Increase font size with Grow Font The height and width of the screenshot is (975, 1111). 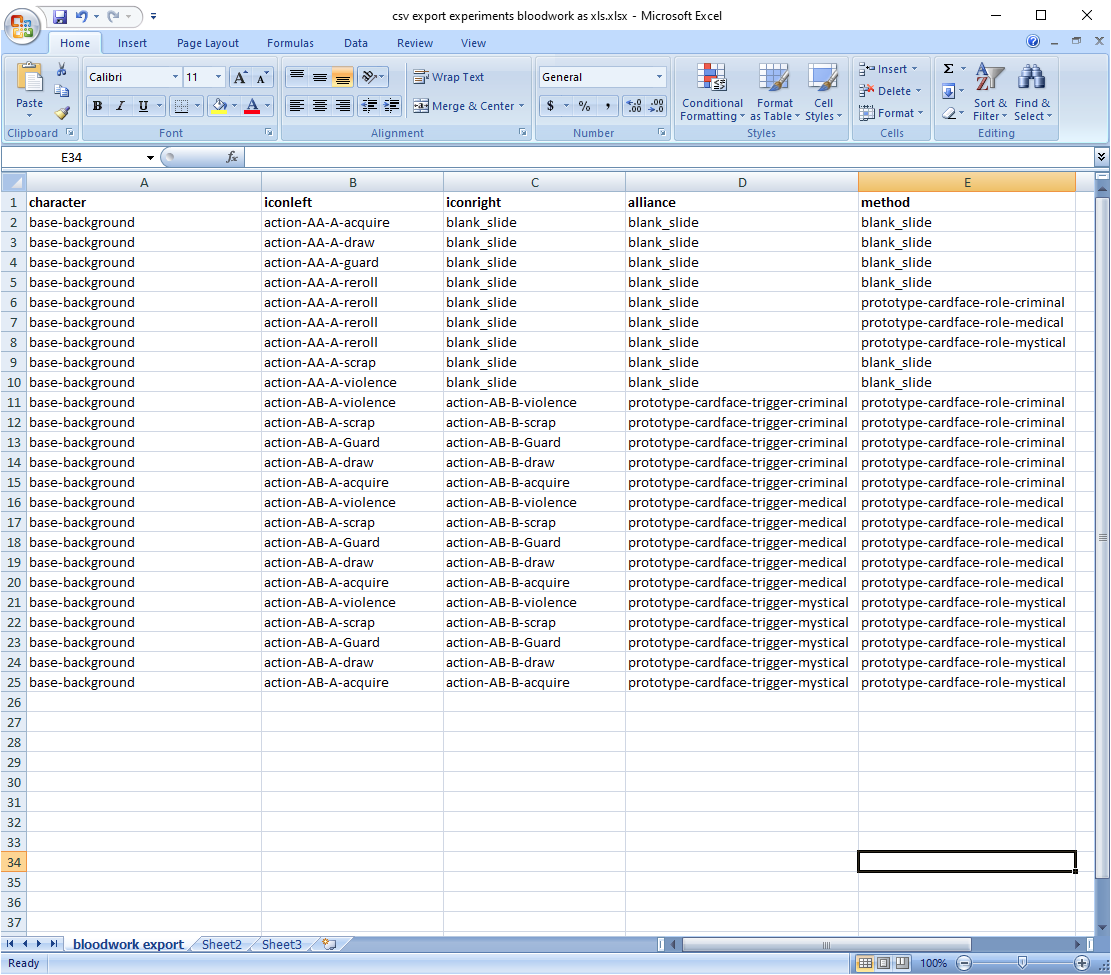pyautogui.click(x=240, y=77)
